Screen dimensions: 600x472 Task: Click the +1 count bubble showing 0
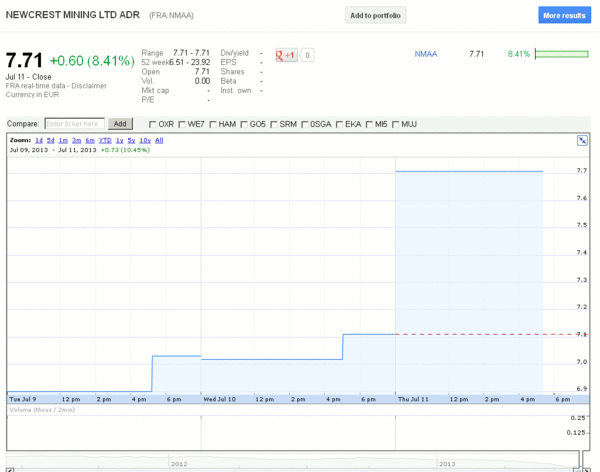(307, 55)
